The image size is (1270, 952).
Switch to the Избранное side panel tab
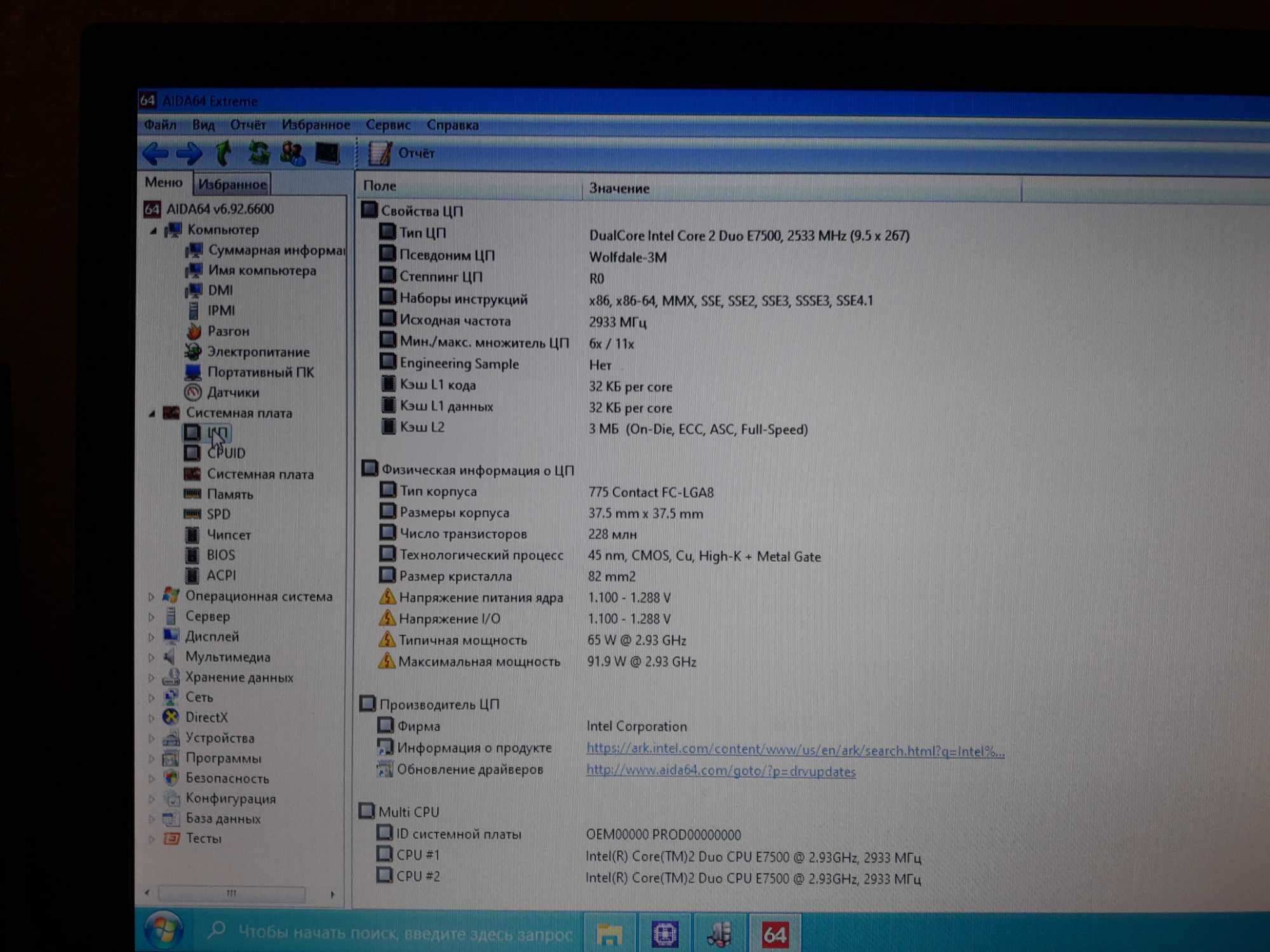point(232,184)
